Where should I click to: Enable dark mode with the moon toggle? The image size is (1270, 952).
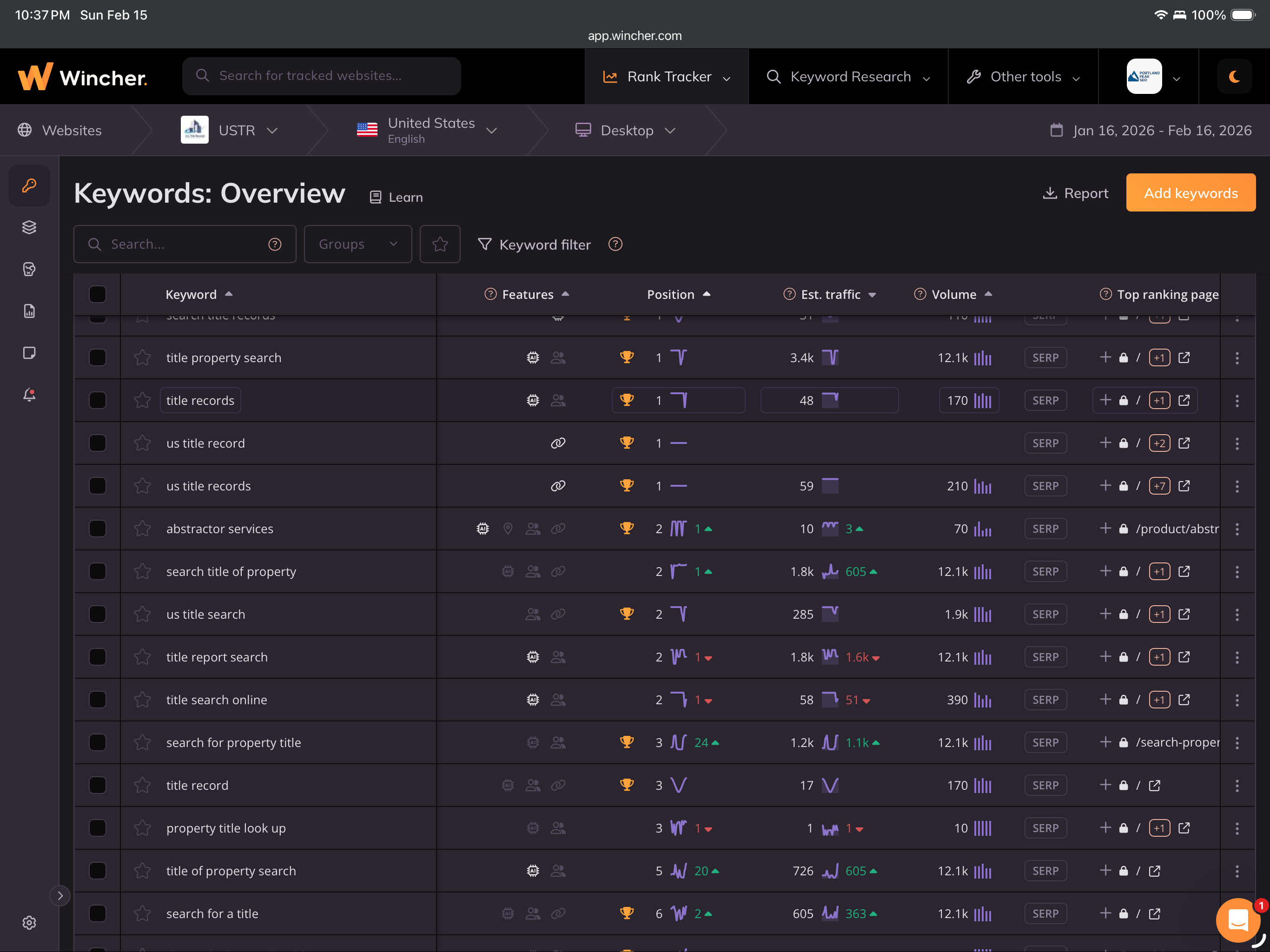click(x=1234, y=76)
